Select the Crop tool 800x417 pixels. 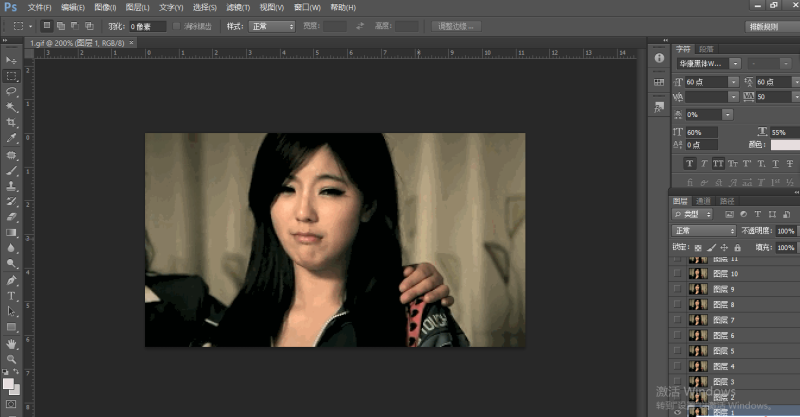[11, 122]
